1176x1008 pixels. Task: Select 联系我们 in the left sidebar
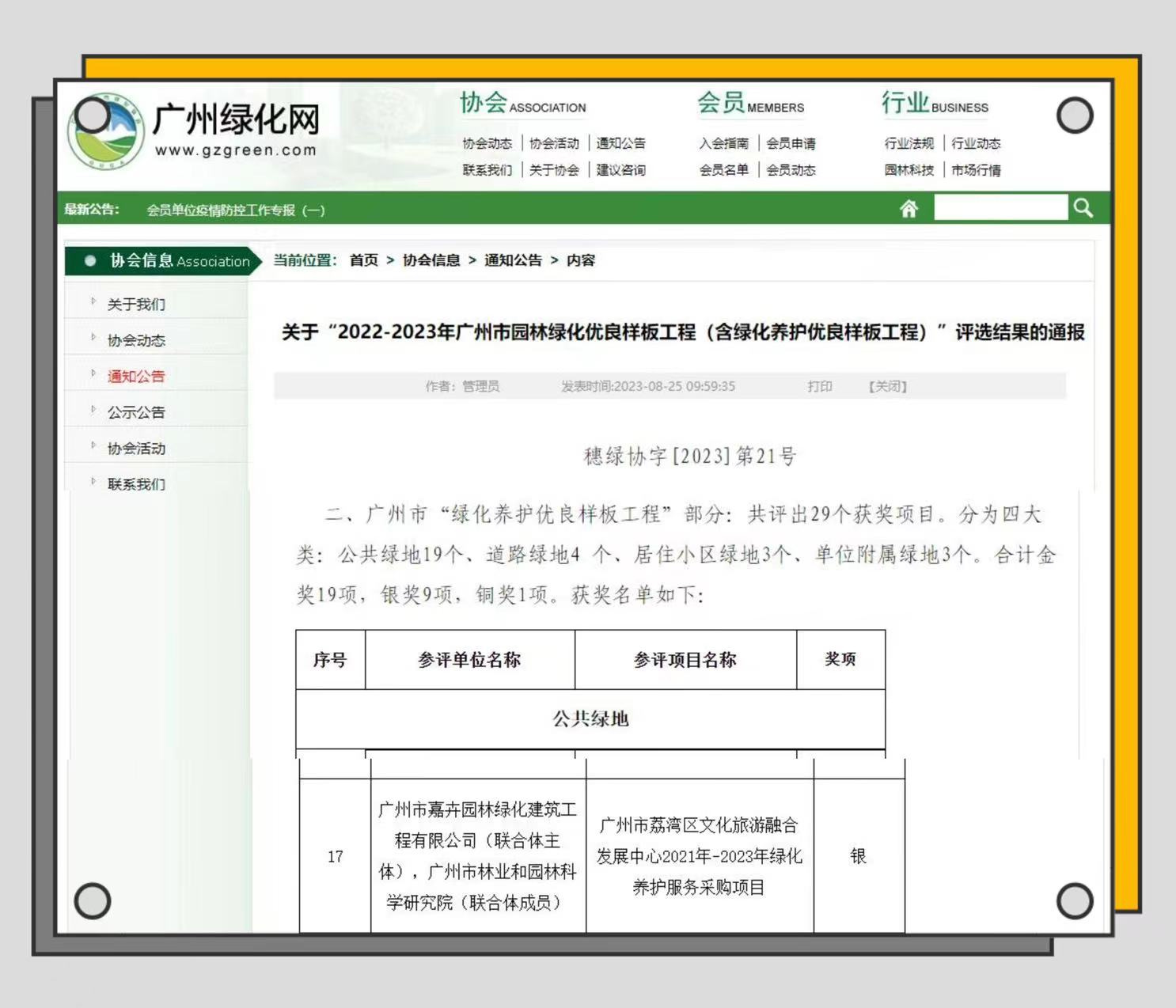(x=136, y=484)
